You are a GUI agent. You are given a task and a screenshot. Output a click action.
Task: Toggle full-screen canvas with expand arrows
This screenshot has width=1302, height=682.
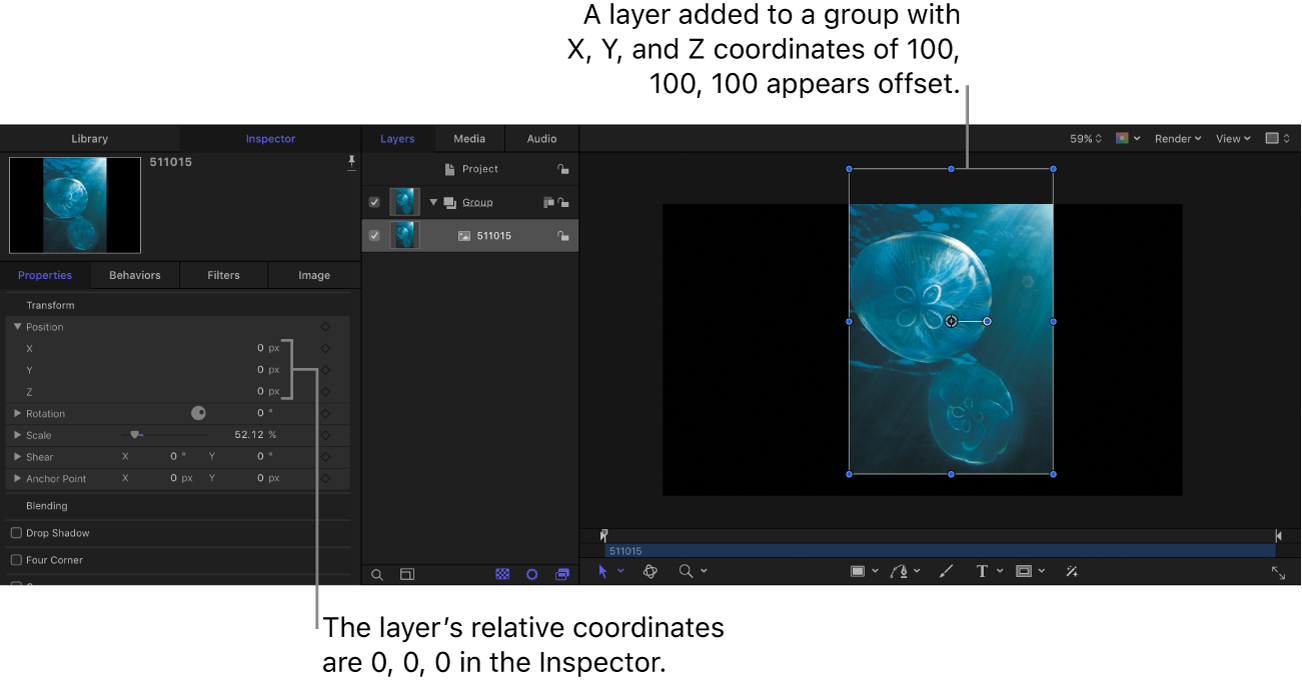(1278, 572)
